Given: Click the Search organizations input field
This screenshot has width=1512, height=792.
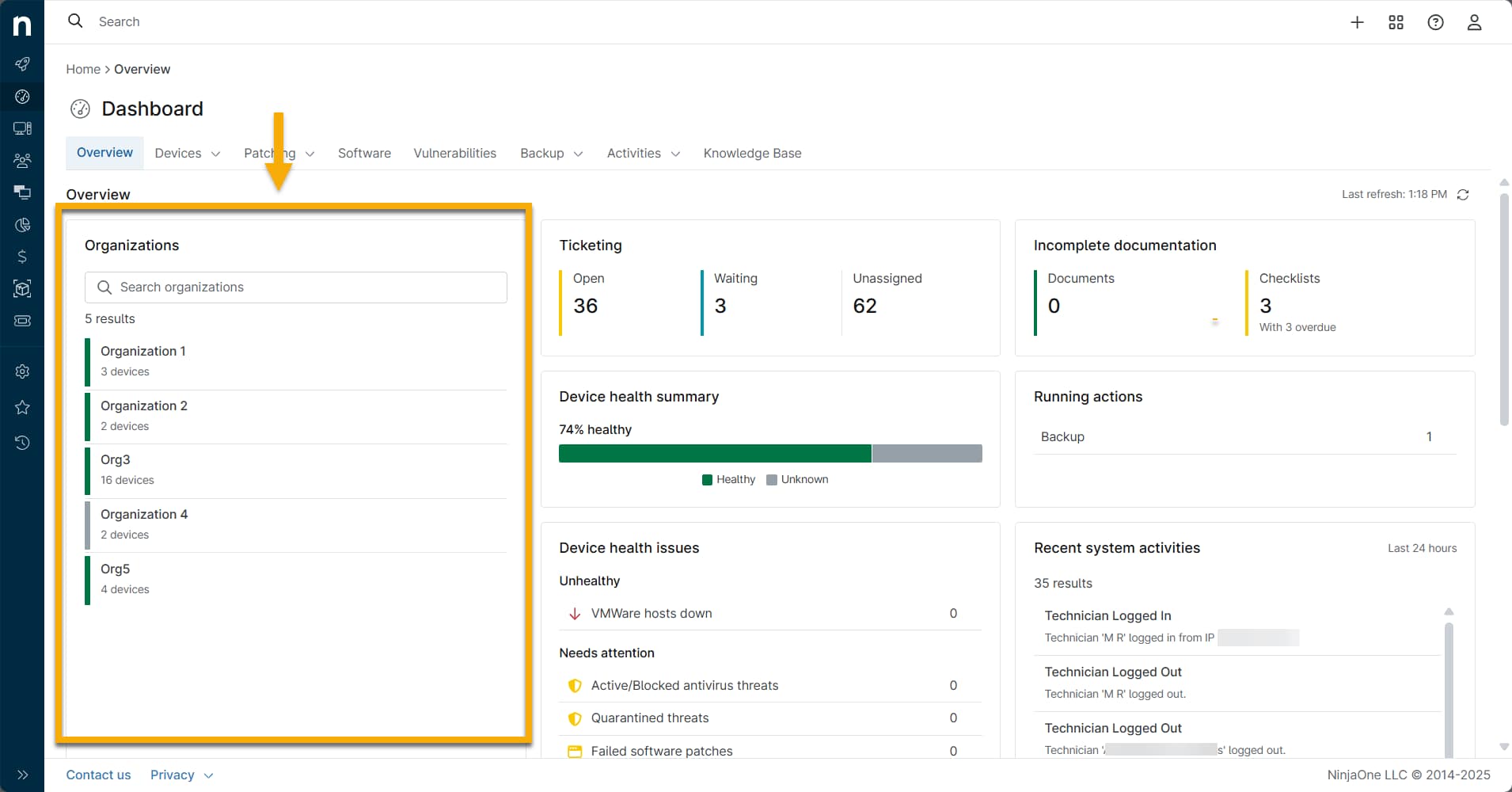Looking at the screenshot, I should coord(295,287).
